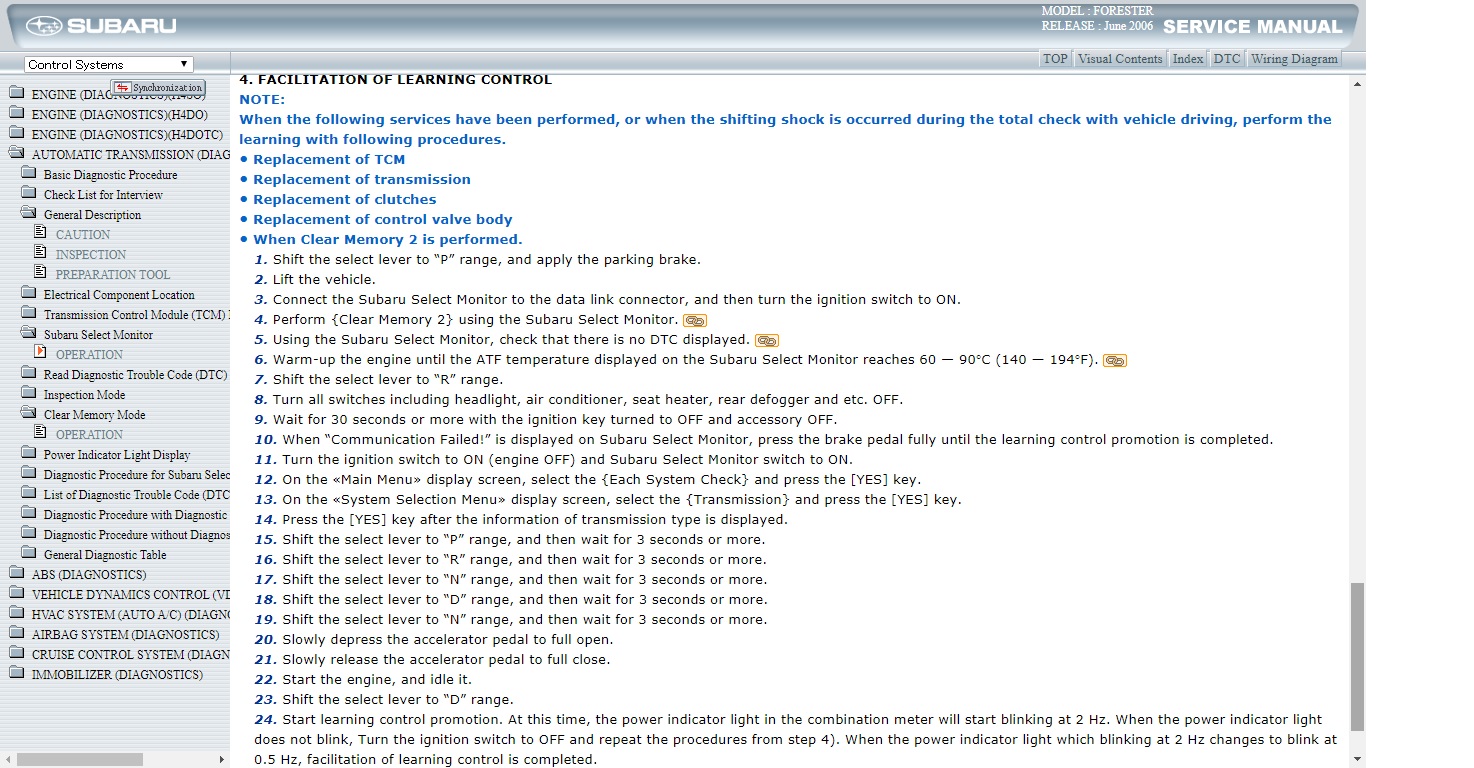Click the folder icon beside AIRBAG SYSTEM (DIAGNOSTICS)
This screenshot has width=1474, height=768.
pos(16,634)
